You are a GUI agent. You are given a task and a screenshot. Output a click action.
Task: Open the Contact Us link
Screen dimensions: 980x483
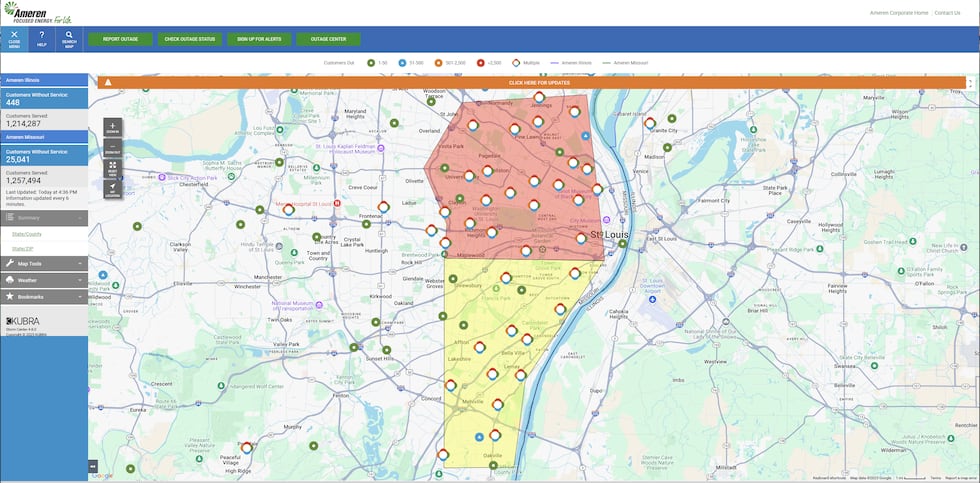(948, 12)
